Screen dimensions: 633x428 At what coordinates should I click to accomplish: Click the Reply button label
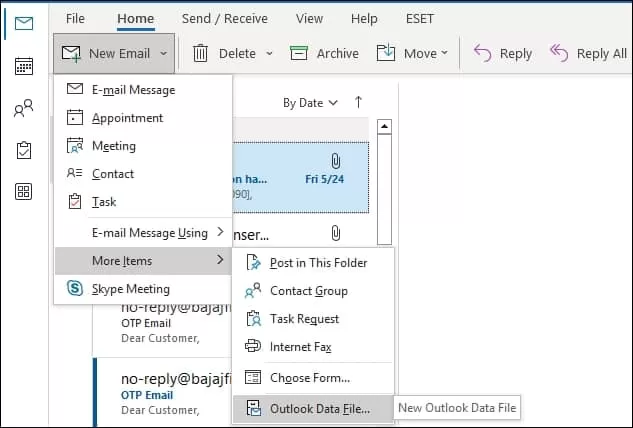coord(516,53)
